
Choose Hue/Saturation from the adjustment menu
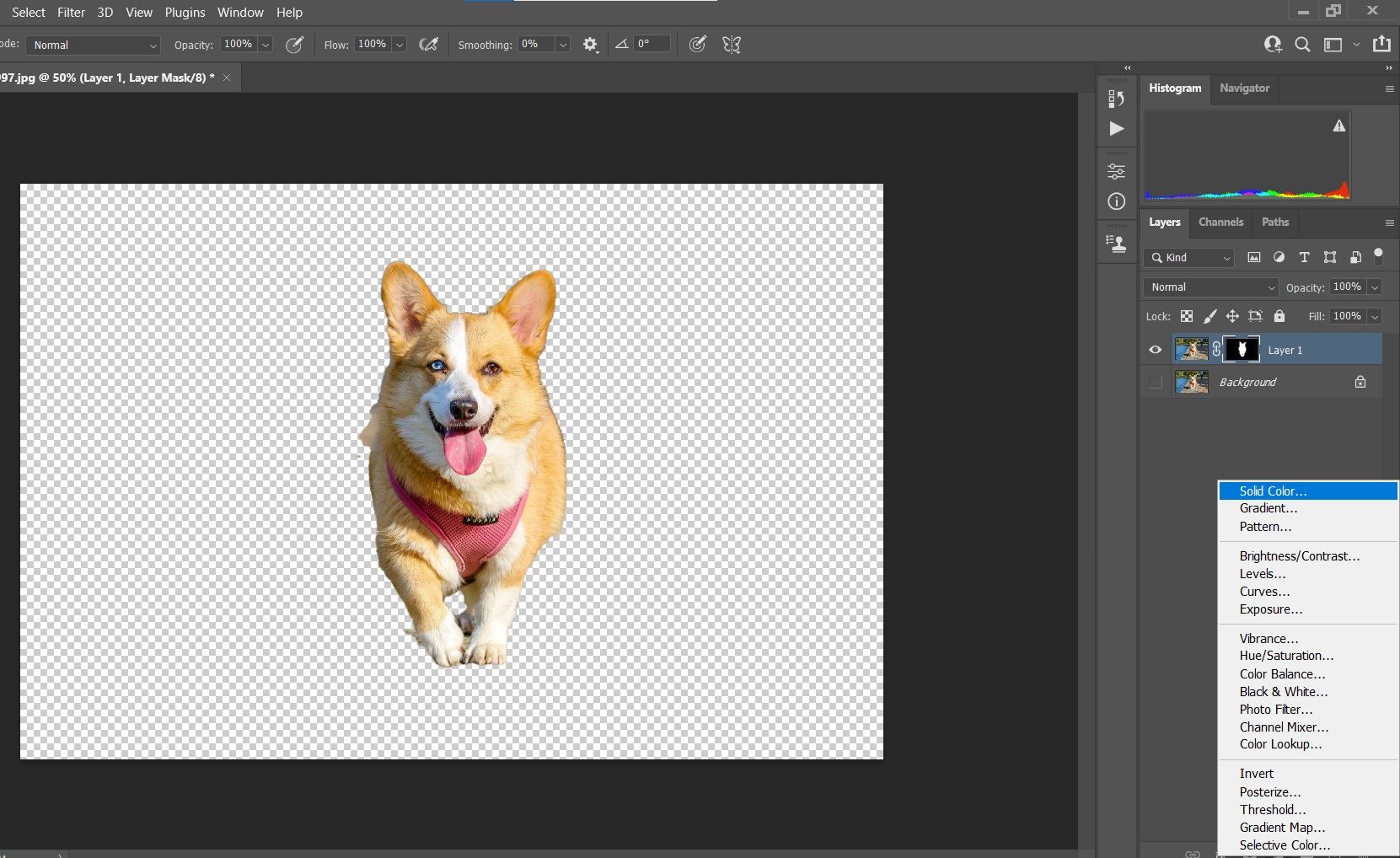tap(1286, 656)
